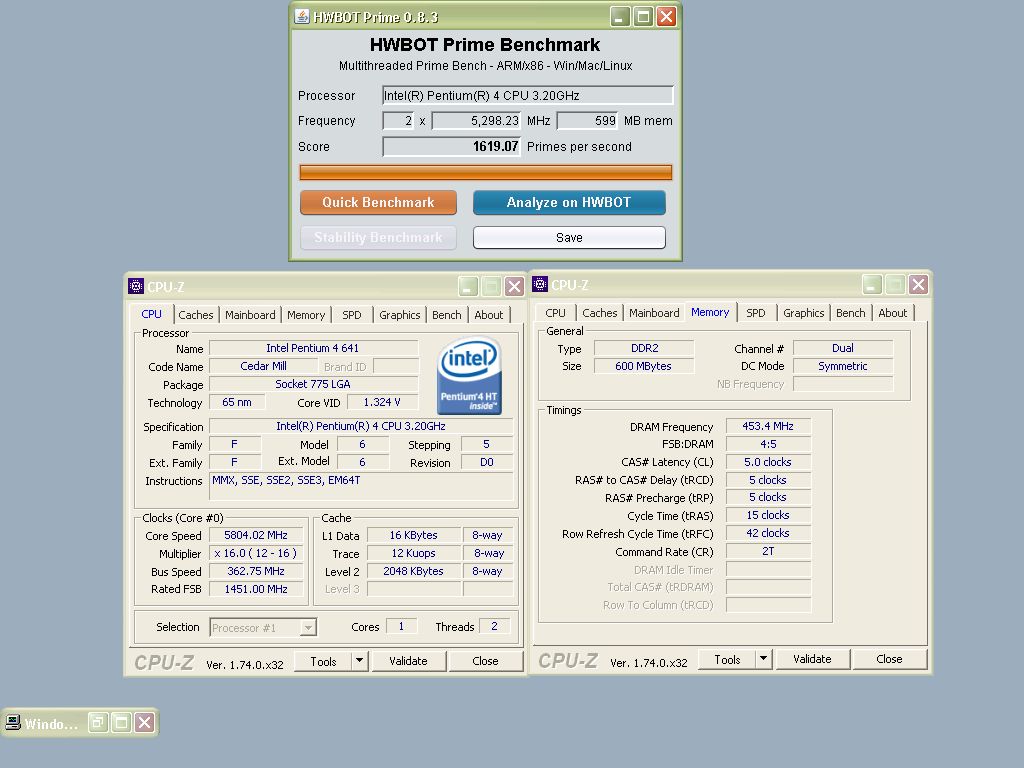This screenshot has height=768, width=1024.
Task: Minimize the right CPU-Z window
Action: coord(872,284)
